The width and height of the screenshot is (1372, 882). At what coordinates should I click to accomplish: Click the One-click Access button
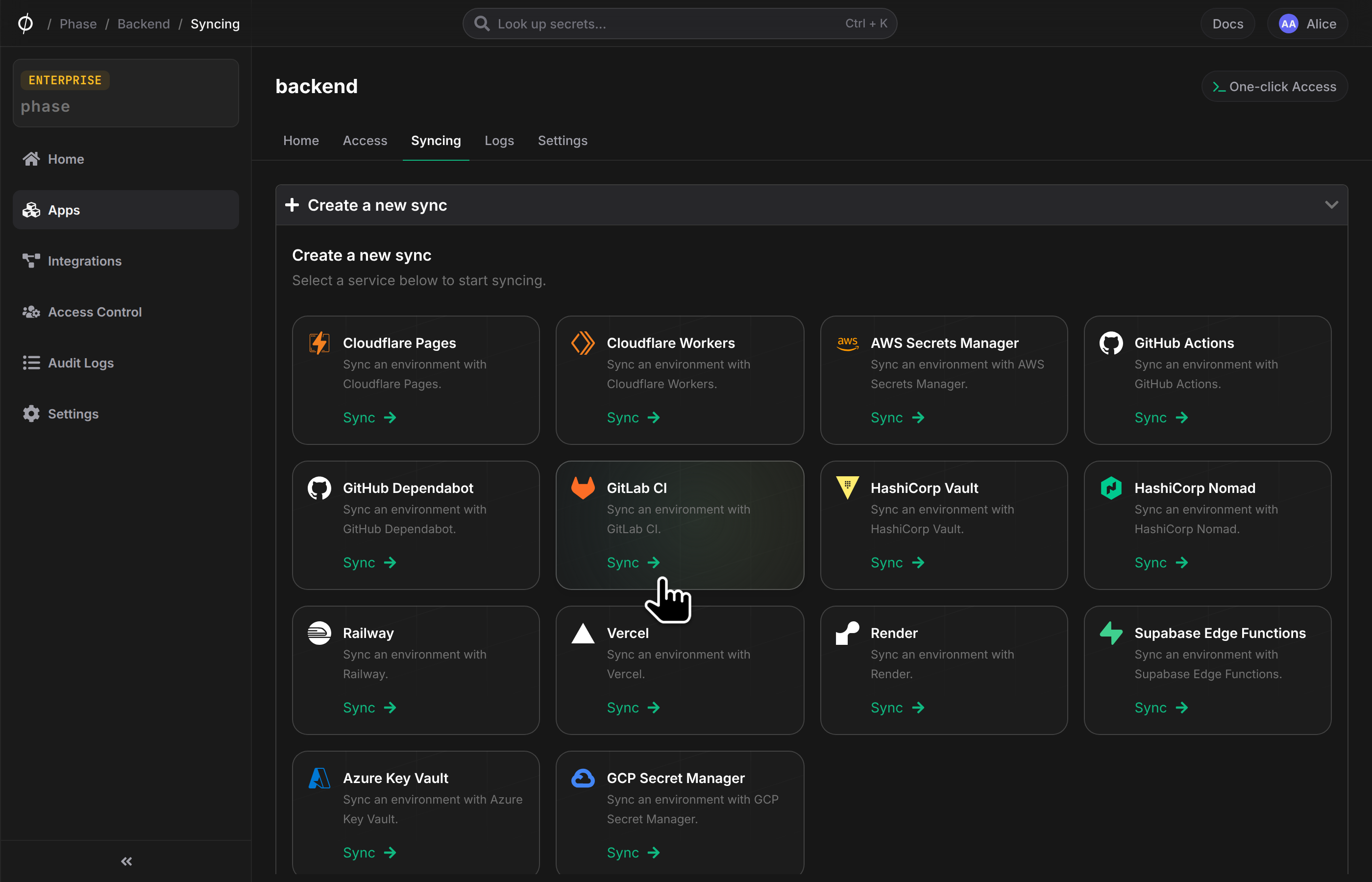pyautogui.click(x=1274, y=86)
